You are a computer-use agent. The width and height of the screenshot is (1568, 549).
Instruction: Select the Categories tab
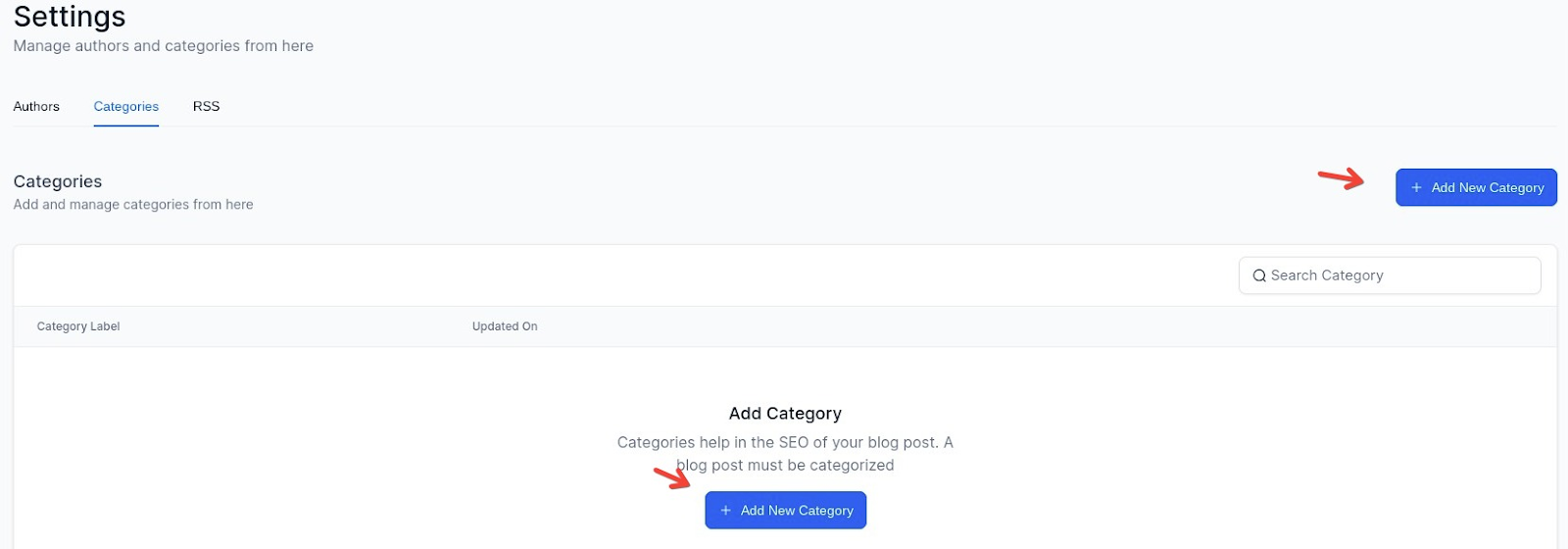tap(126, 106)
